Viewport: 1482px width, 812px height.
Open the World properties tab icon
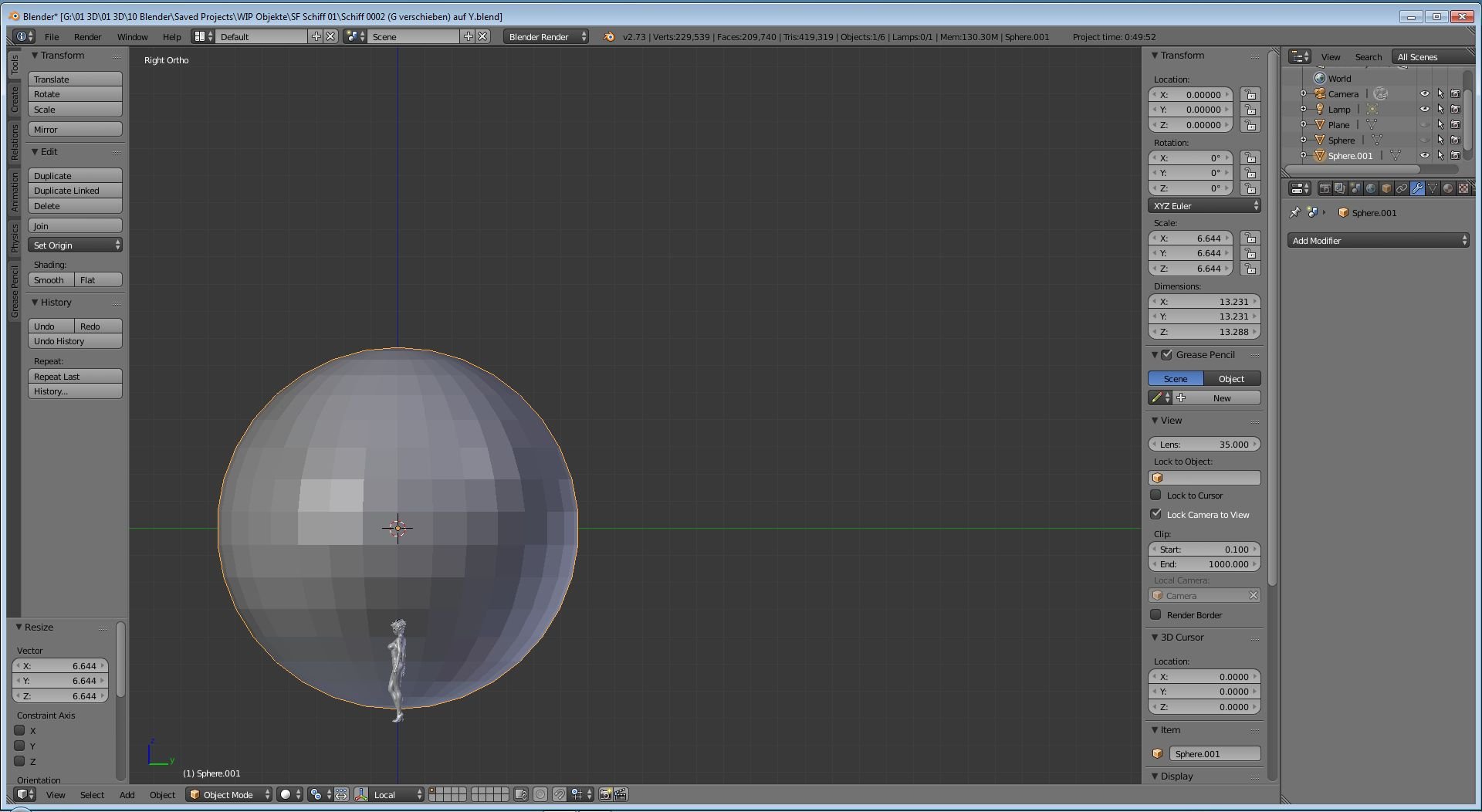coord(1371,188)
